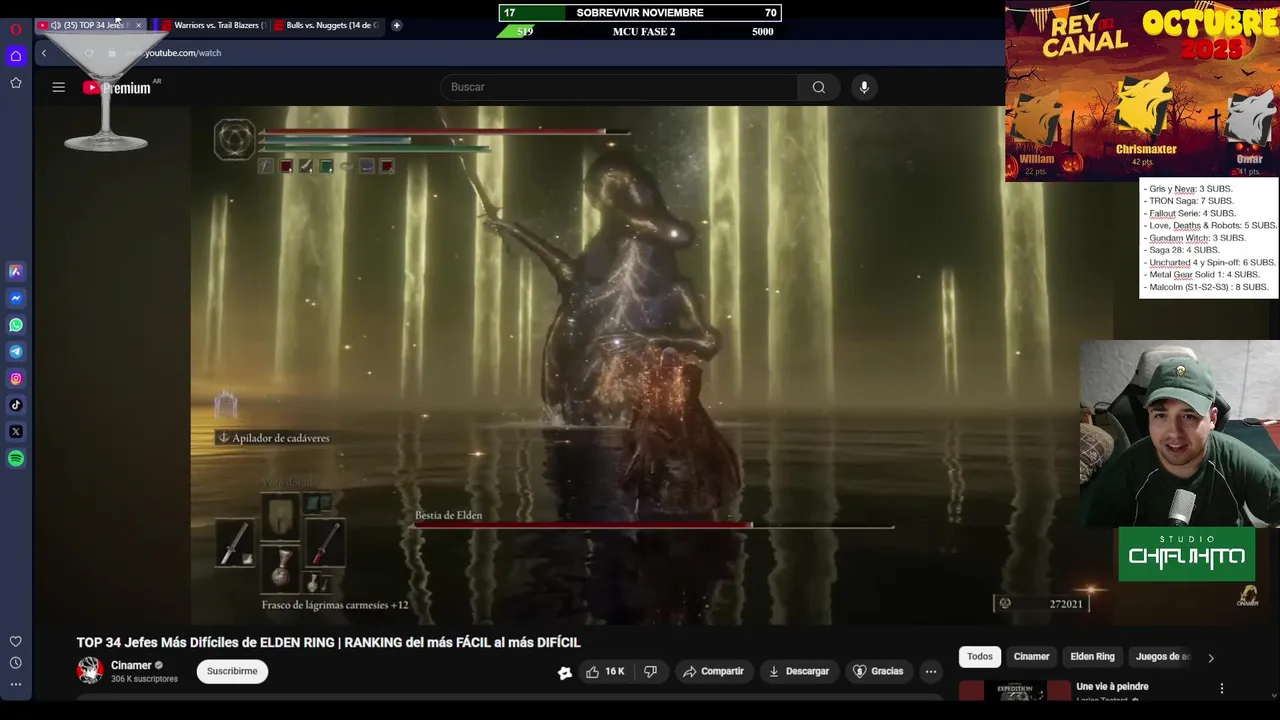This screenshot has height=720, width=1280.
Task: Mute the tab via its speaker icon
Action: coord(56,25)
